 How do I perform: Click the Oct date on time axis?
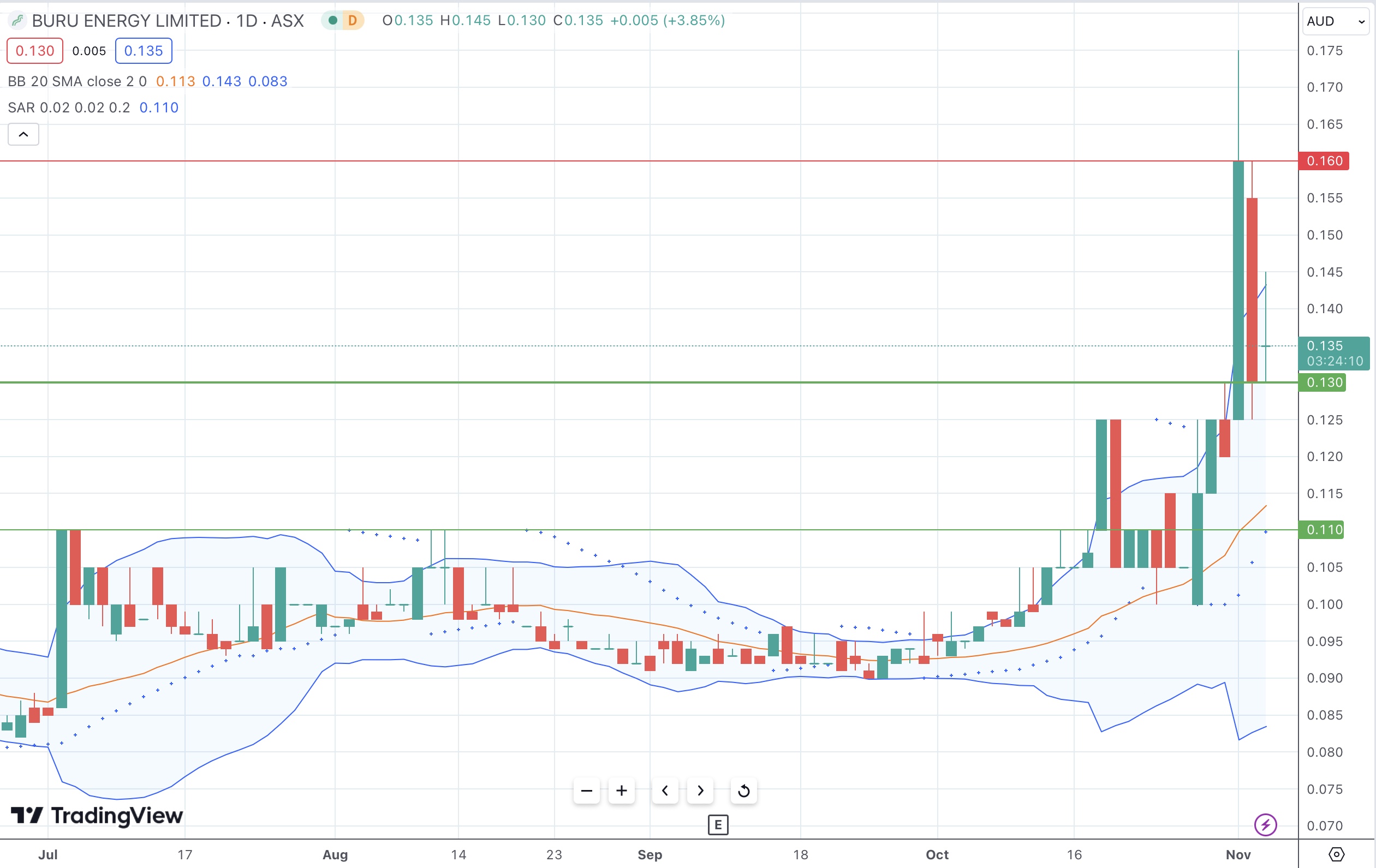point(937,854)
